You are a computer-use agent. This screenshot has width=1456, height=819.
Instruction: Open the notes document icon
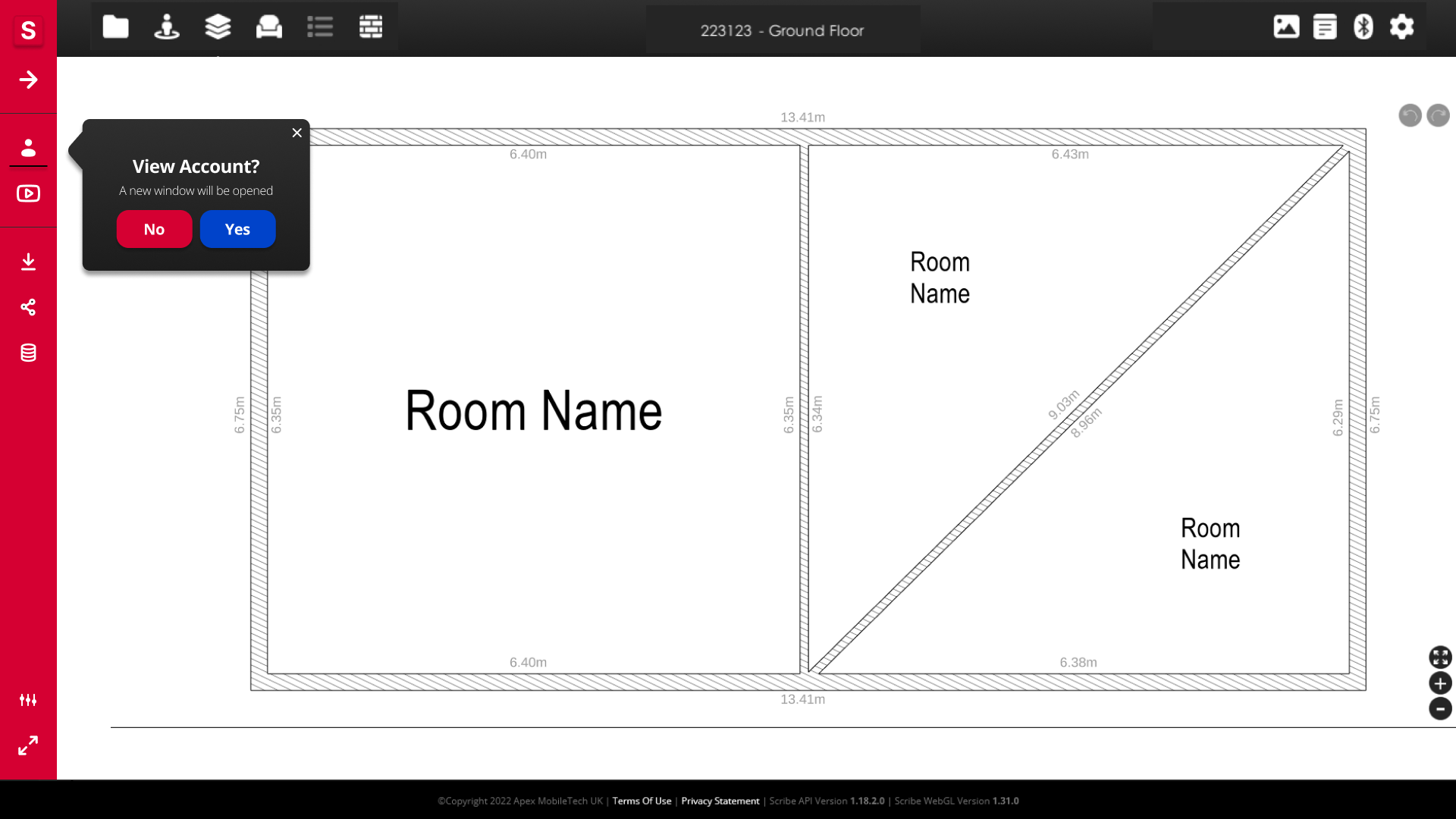pyautogui.click(x=1325, y=27)
